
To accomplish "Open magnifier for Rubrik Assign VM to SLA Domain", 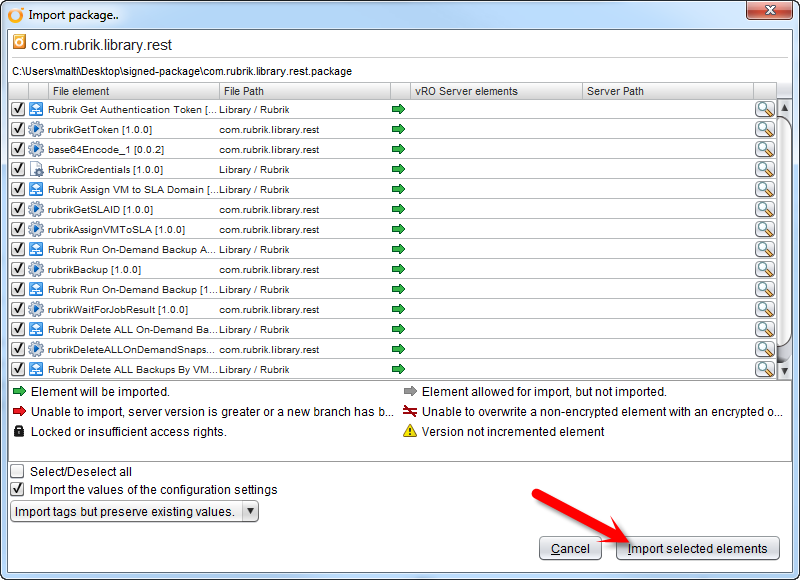I will 764,189.
